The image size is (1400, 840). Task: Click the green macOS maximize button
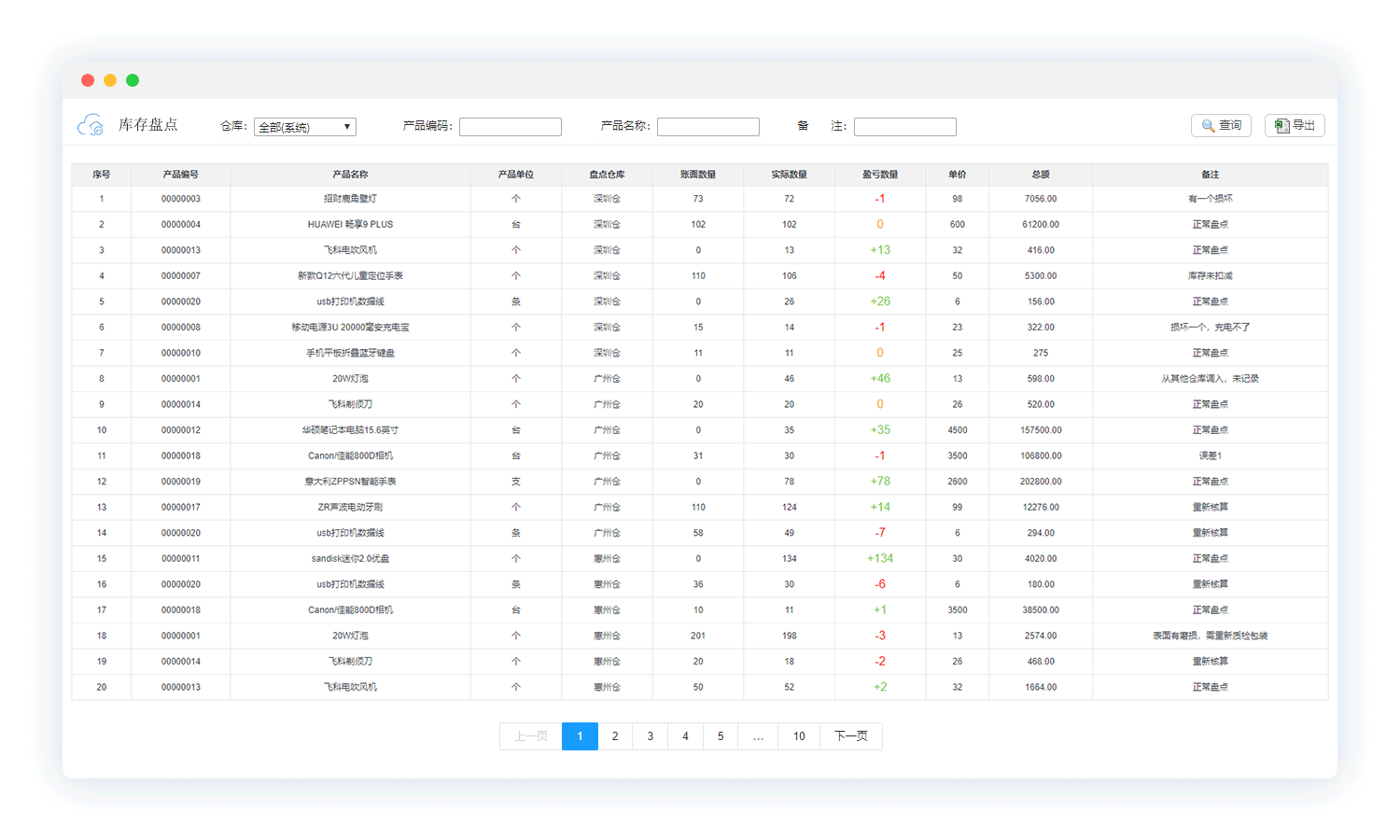point(133,80)
